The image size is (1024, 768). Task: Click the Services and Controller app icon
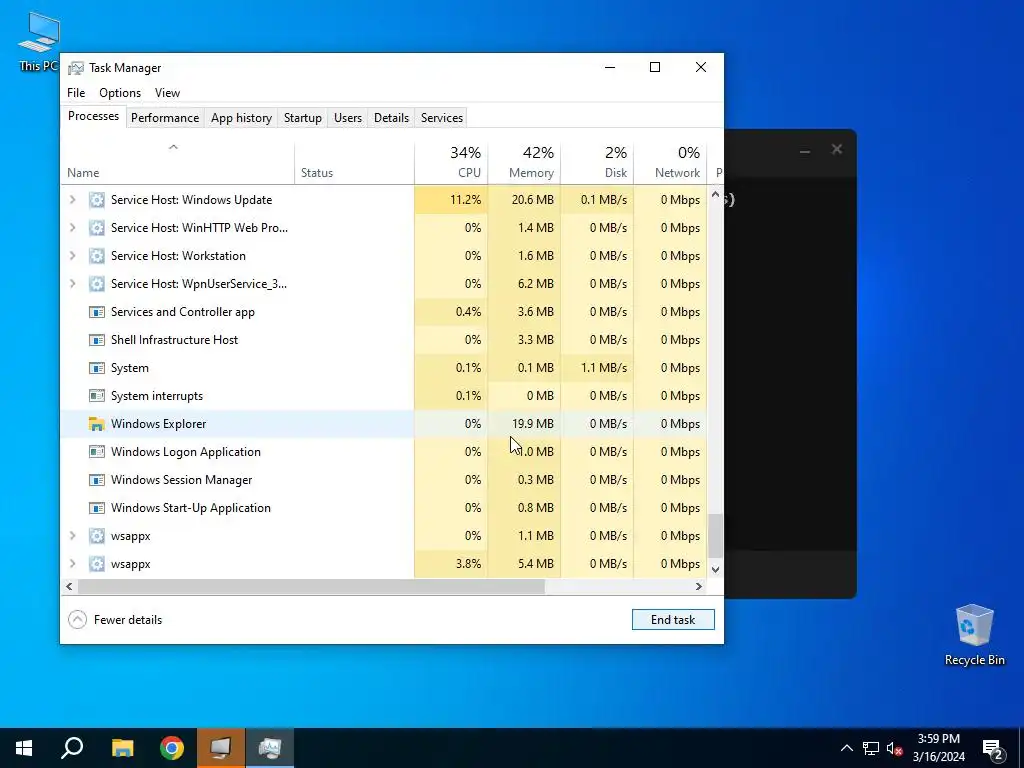(x=97, y=312)
